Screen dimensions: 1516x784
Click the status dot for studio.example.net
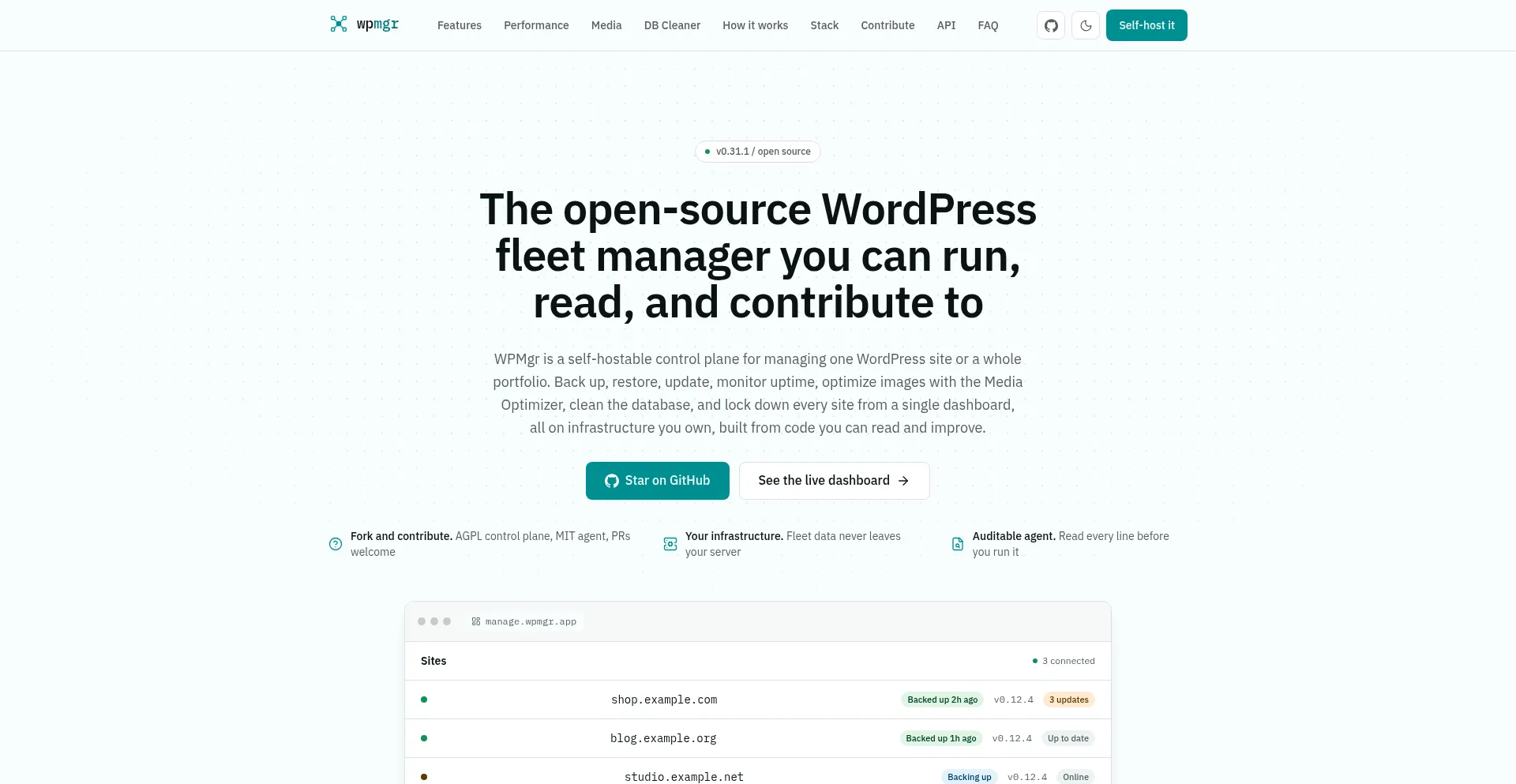click(x=424, y=777)
